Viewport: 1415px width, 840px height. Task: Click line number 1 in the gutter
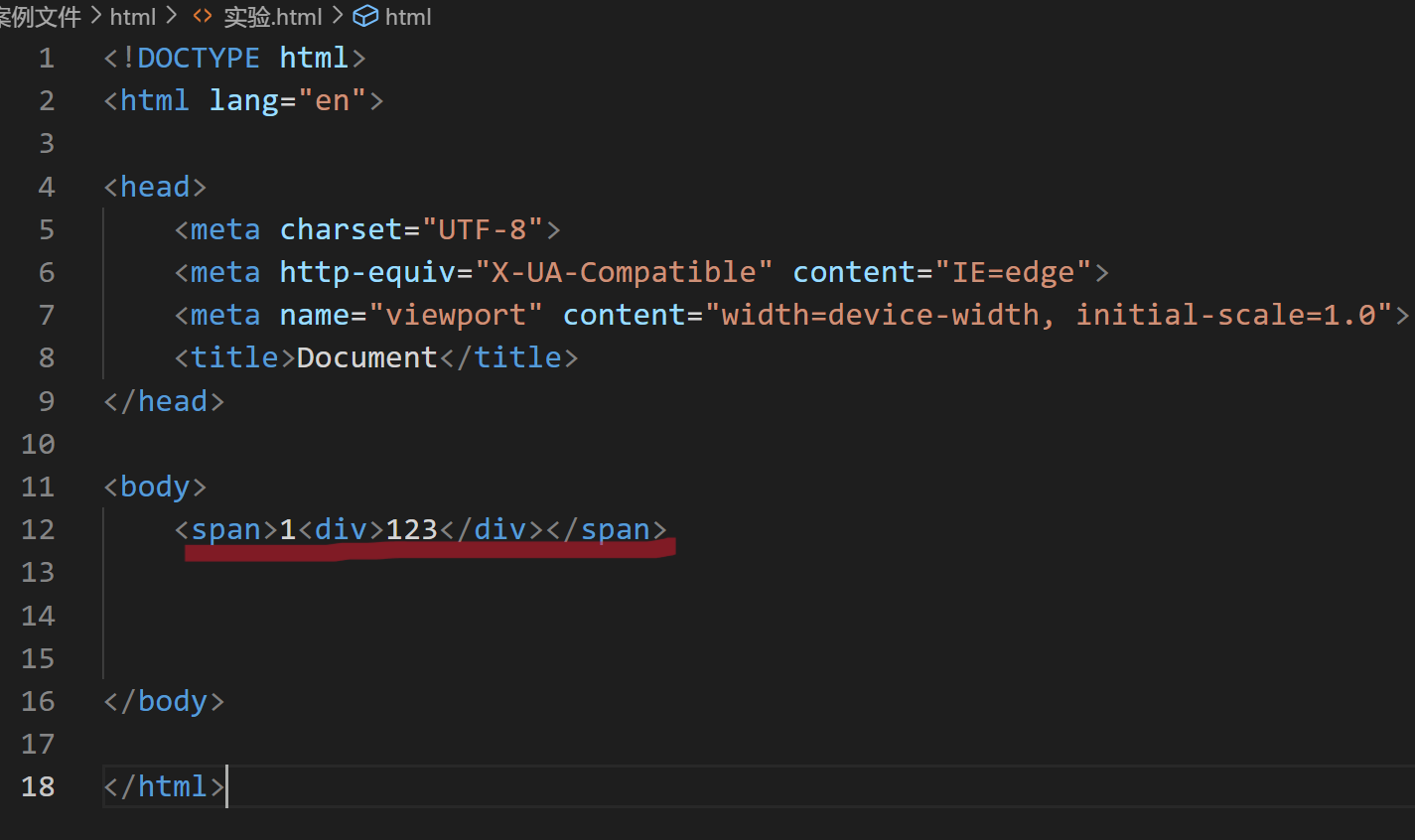pos(47,58)
